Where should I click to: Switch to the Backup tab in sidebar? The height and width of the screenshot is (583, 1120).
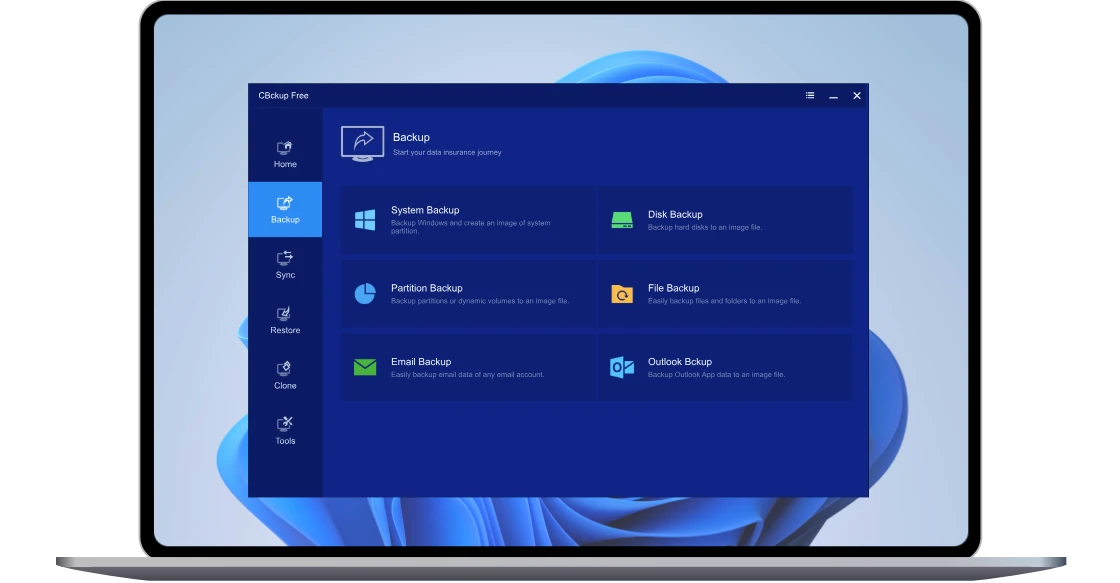(x=285, y=210)
